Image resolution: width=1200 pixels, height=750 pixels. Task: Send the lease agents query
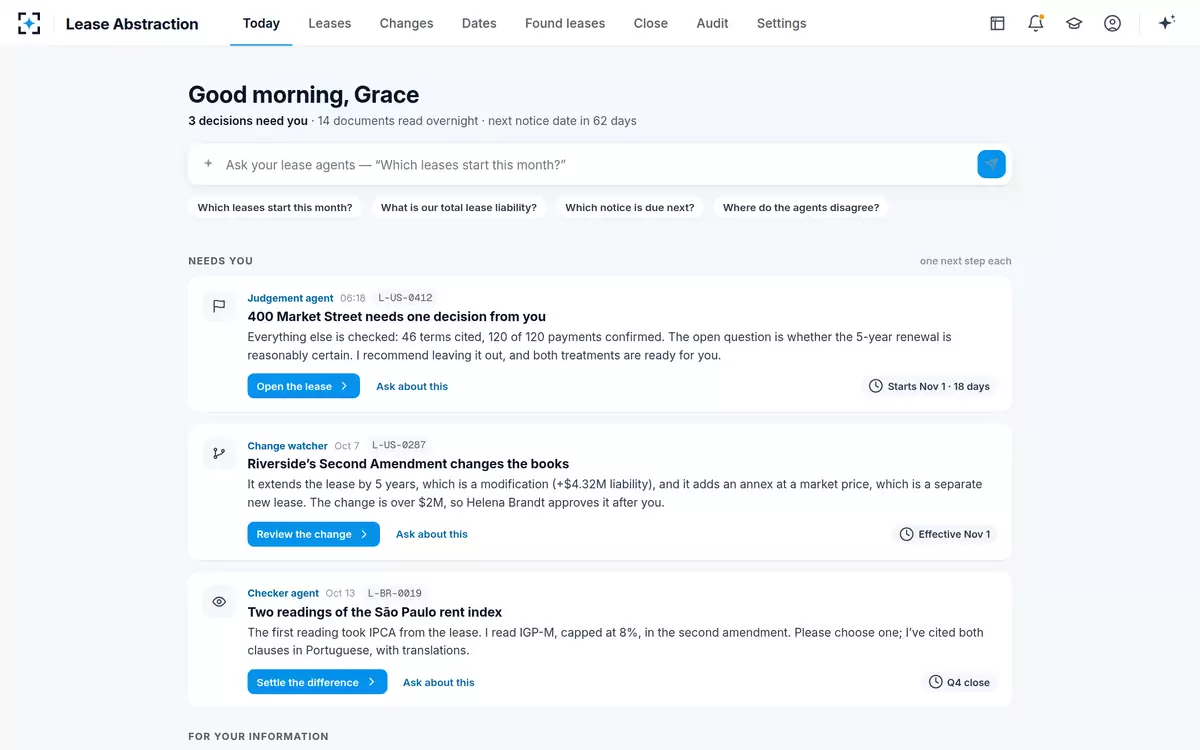(x=991, y=164)
